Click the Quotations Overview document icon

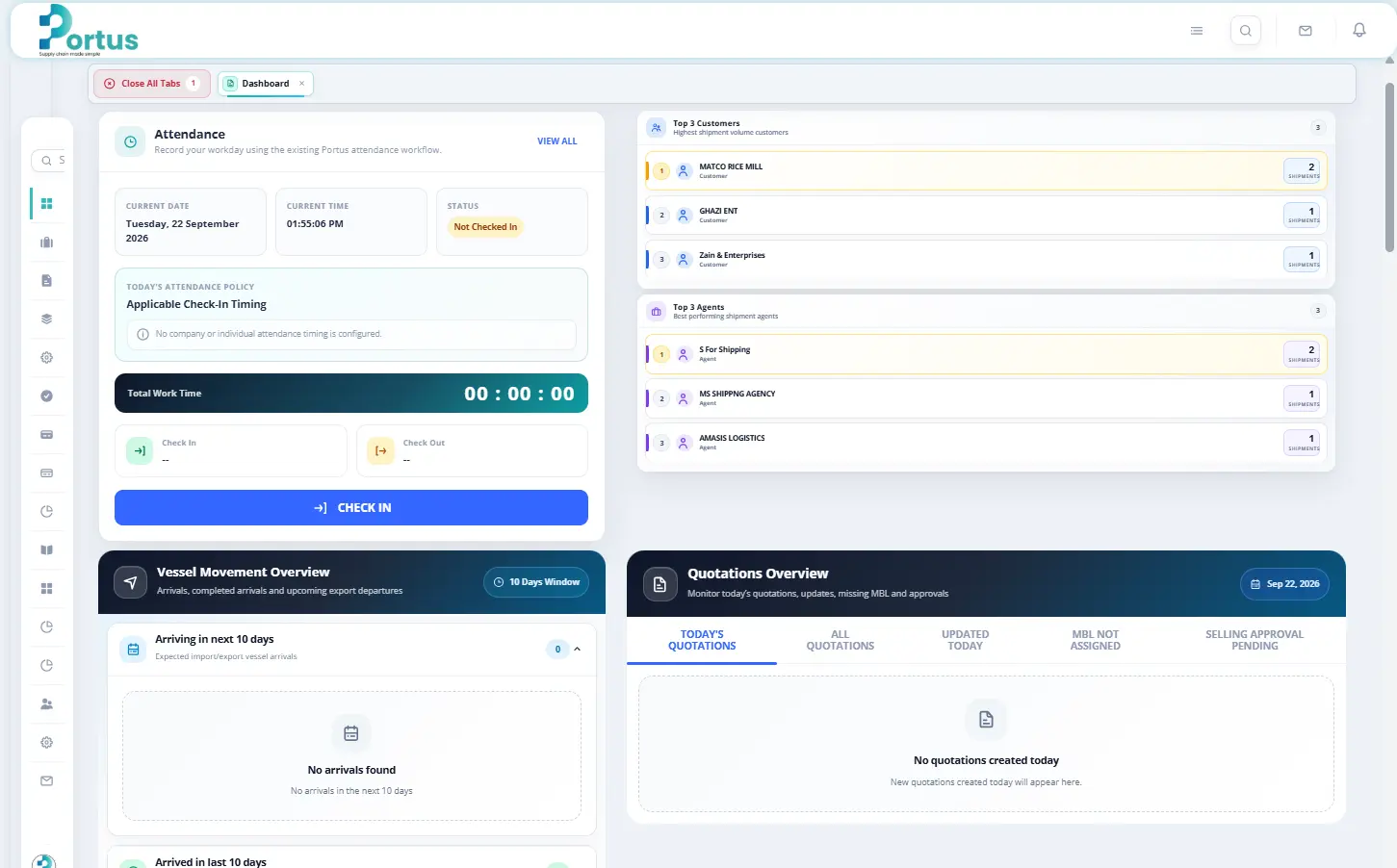(x=660, y=584)
